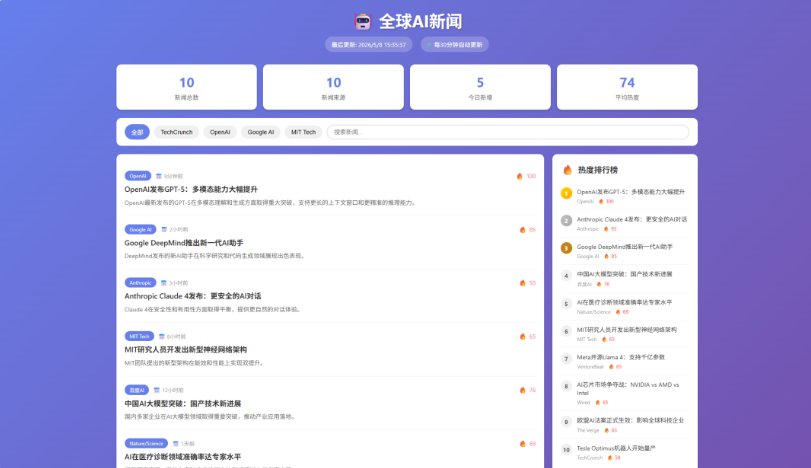Open the 平均热度 stat card showing 74
The width and height of the screenshot is (811, 468).
click(627, 87)
